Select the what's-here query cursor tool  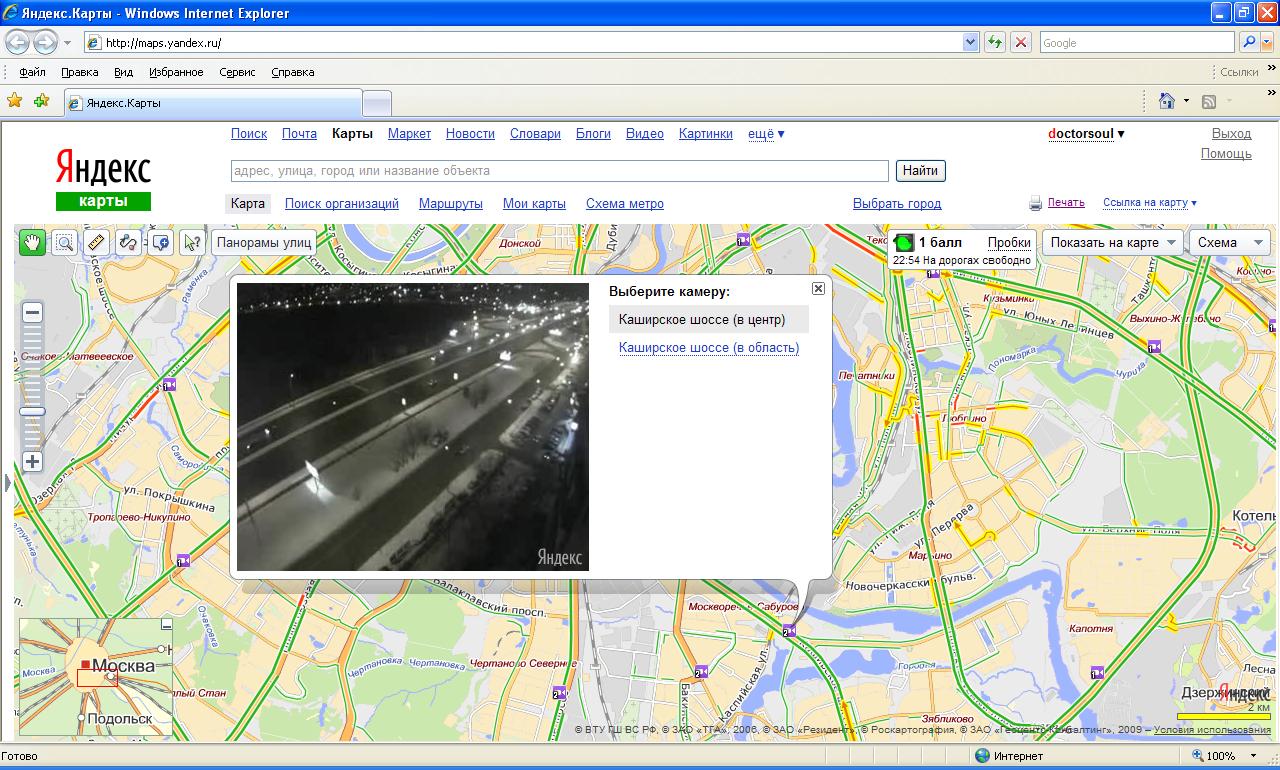coord(192,242)
